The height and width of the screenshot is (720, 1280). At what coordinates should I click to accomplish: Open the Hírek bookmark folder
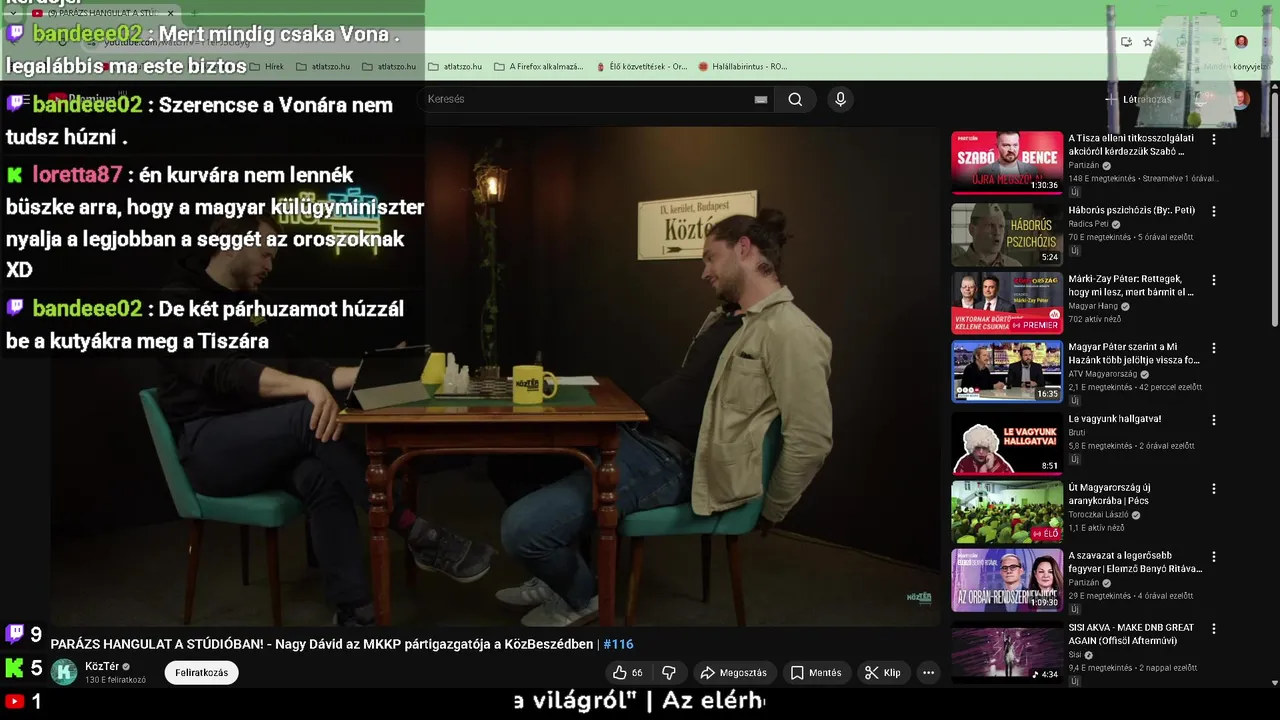click(x=265, y=67)
